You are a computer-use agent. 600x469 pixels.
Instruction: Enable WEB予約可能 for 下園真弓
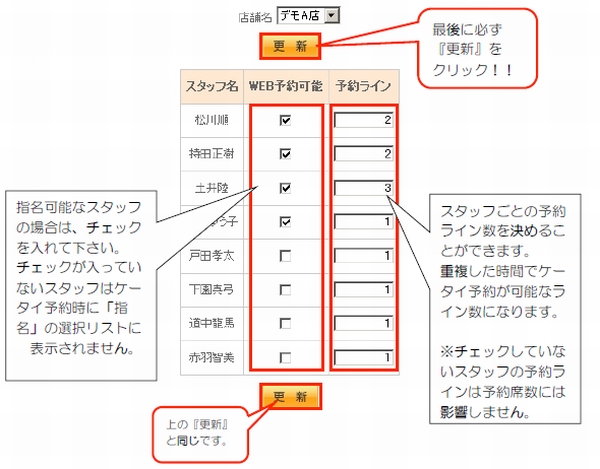(285, 290)
